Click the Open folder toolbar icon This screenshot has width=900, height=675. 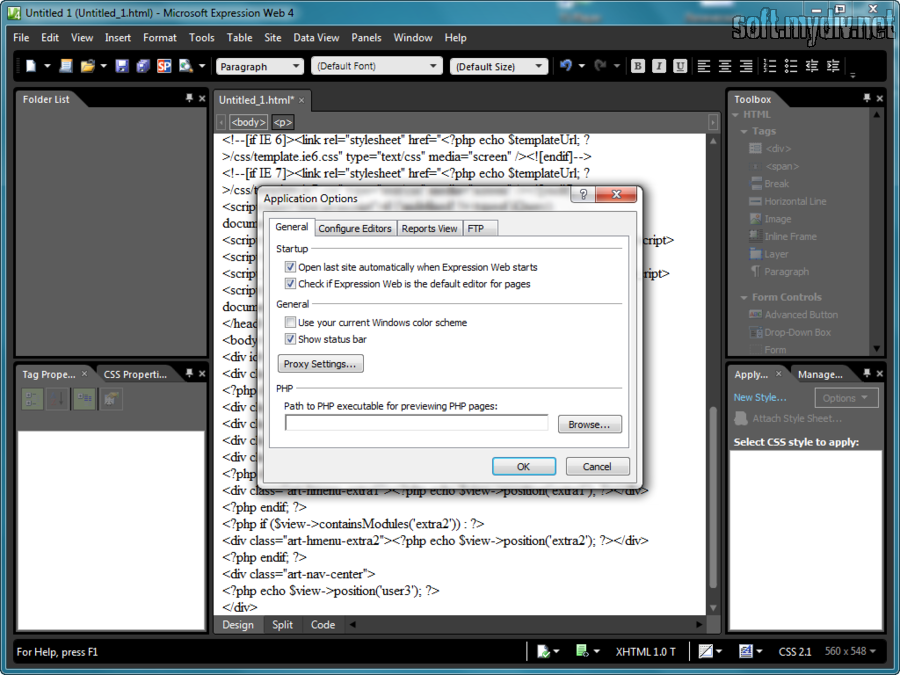88,66
